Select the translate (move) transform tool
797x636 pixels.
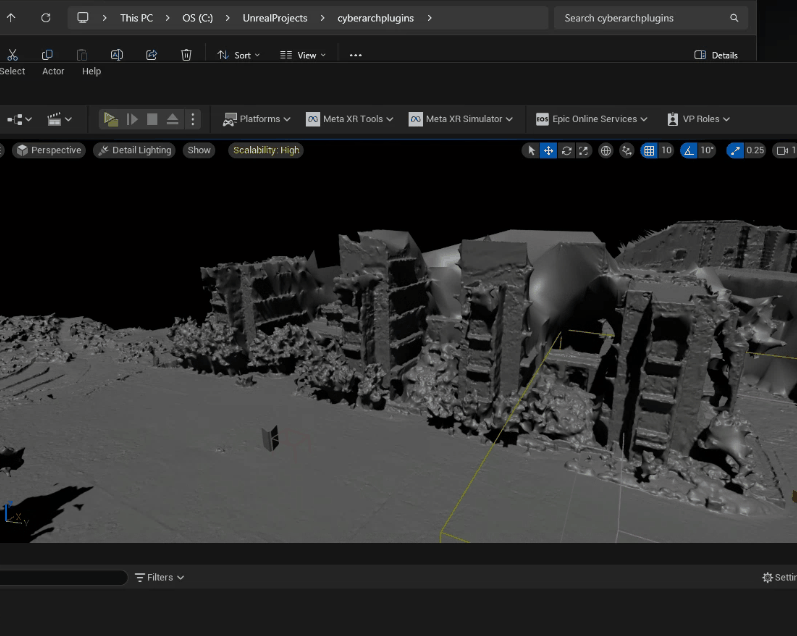548,150
